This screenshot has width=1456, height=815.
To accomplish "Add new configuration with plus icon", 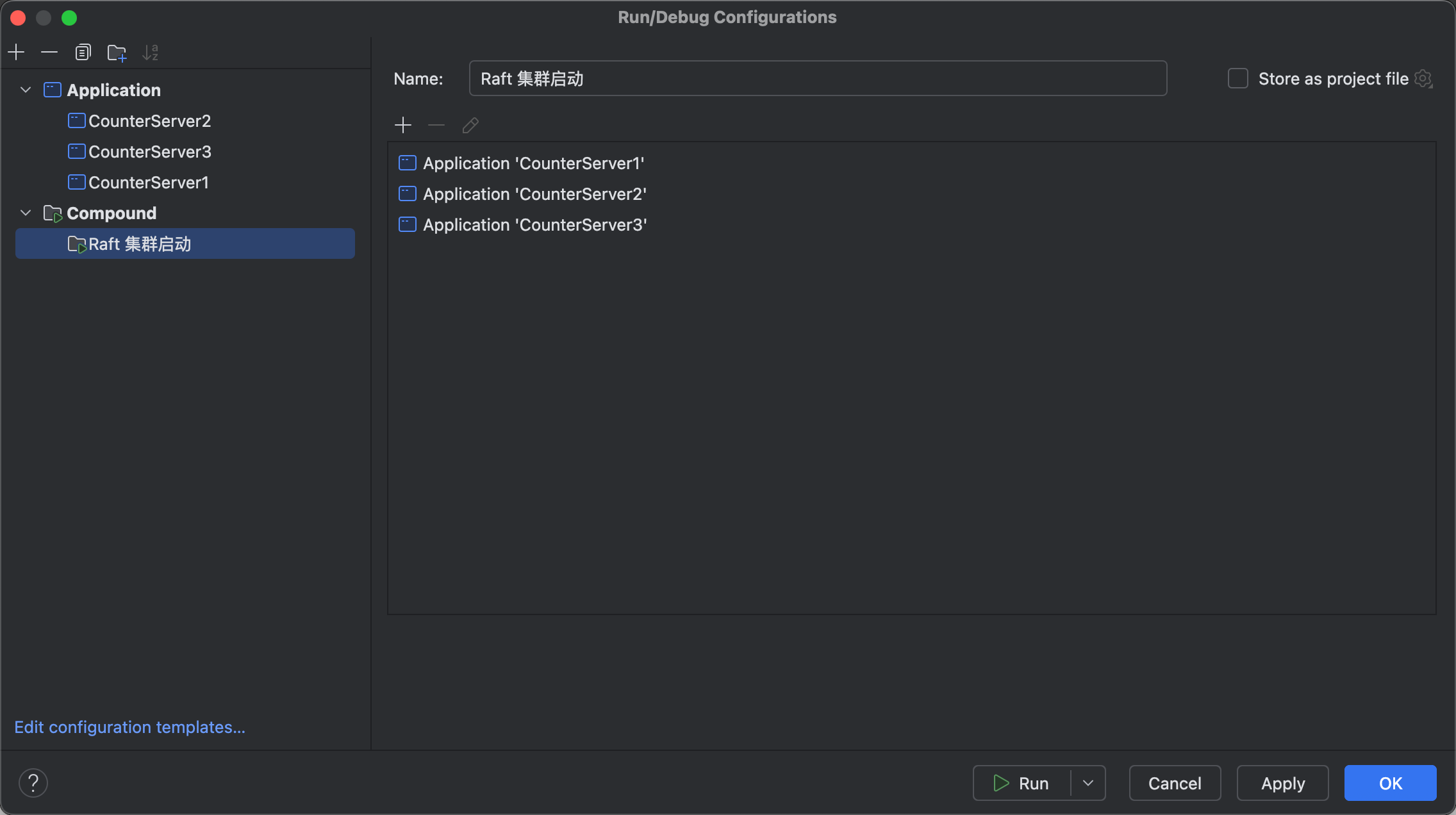I will [17, 52].
